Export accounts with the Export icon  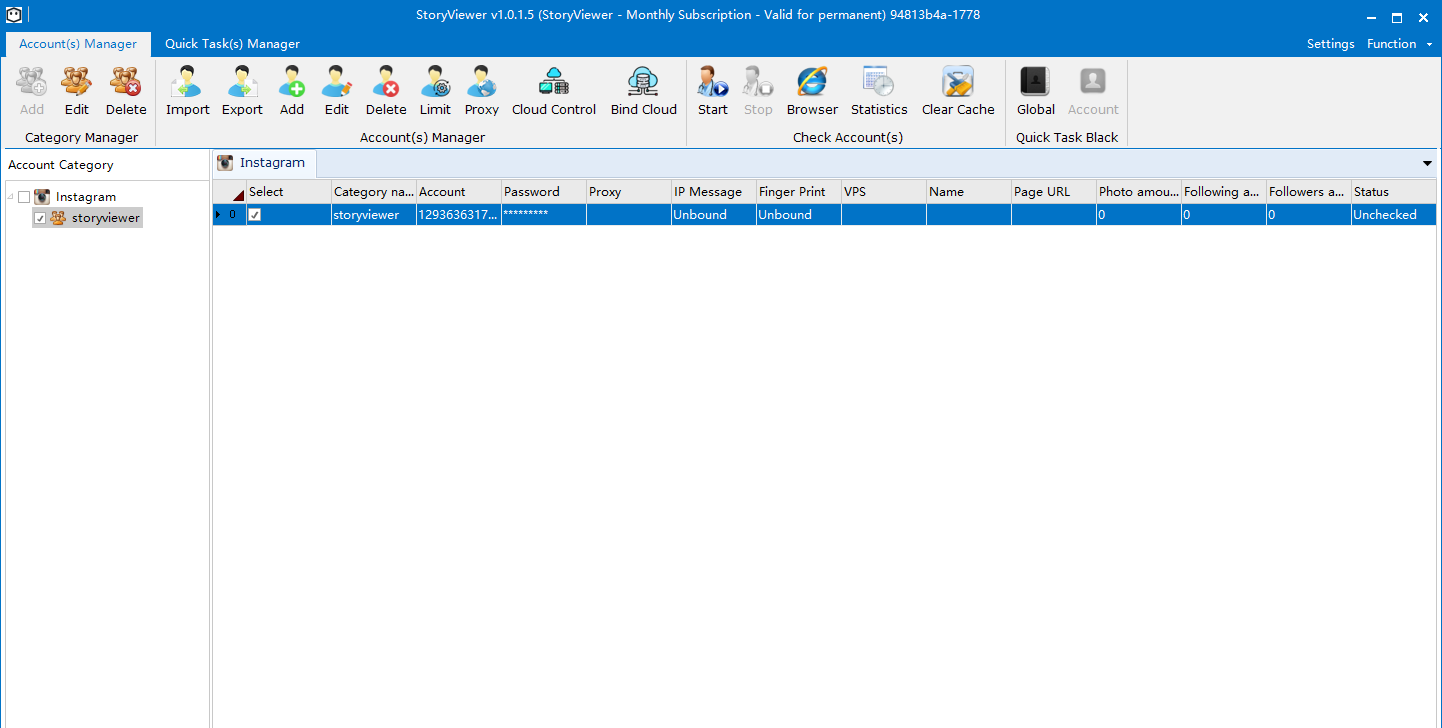pos(242,91)
